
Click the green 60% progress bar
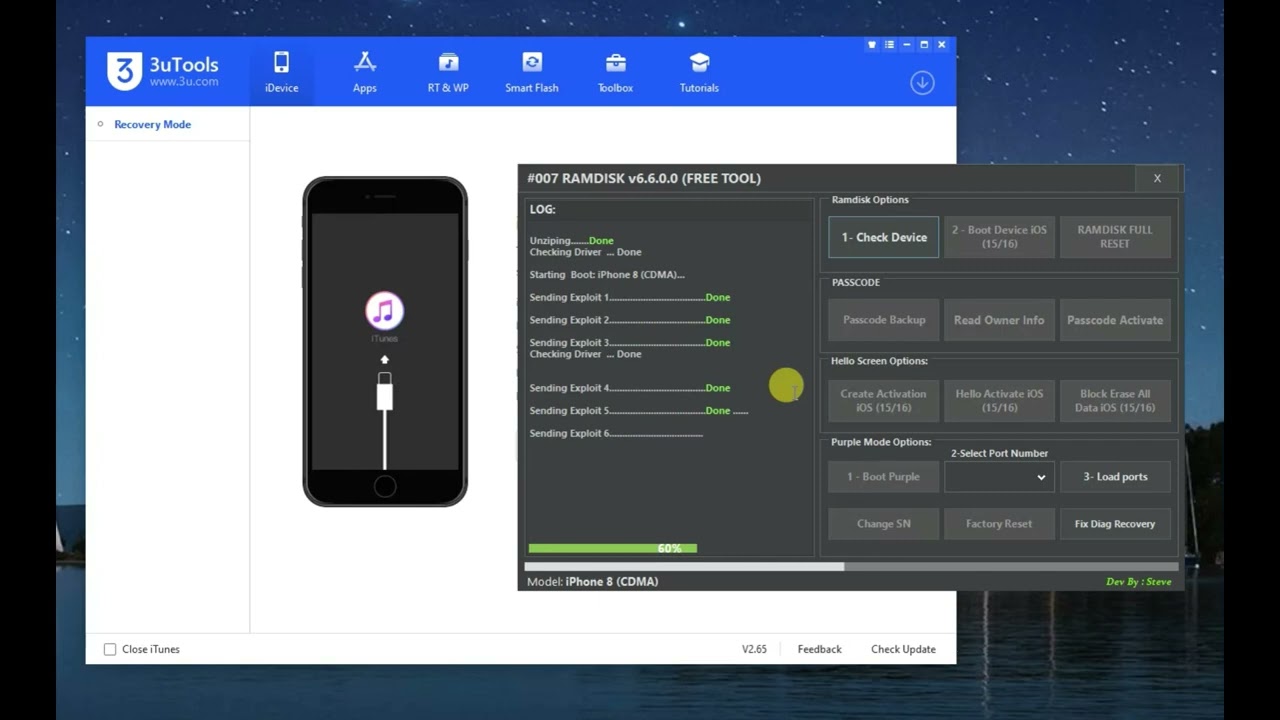tap(612, 548)
